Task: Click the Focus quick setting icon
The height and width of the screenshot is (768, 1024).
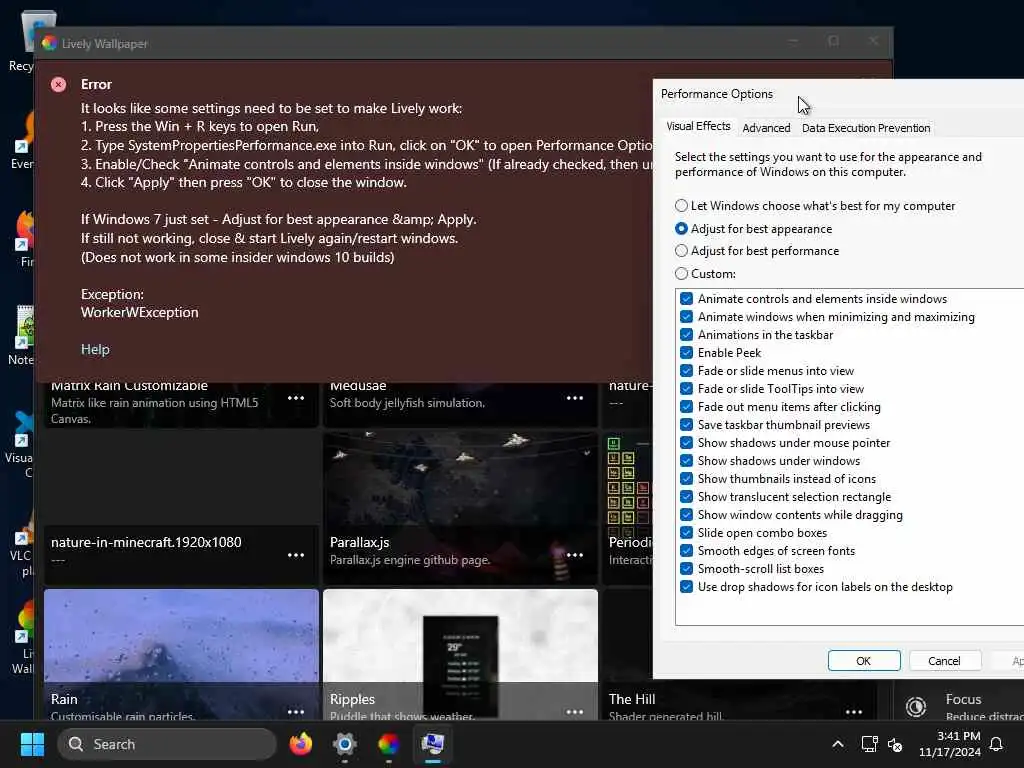Action: pyautogui.click(x=916, y=707)
